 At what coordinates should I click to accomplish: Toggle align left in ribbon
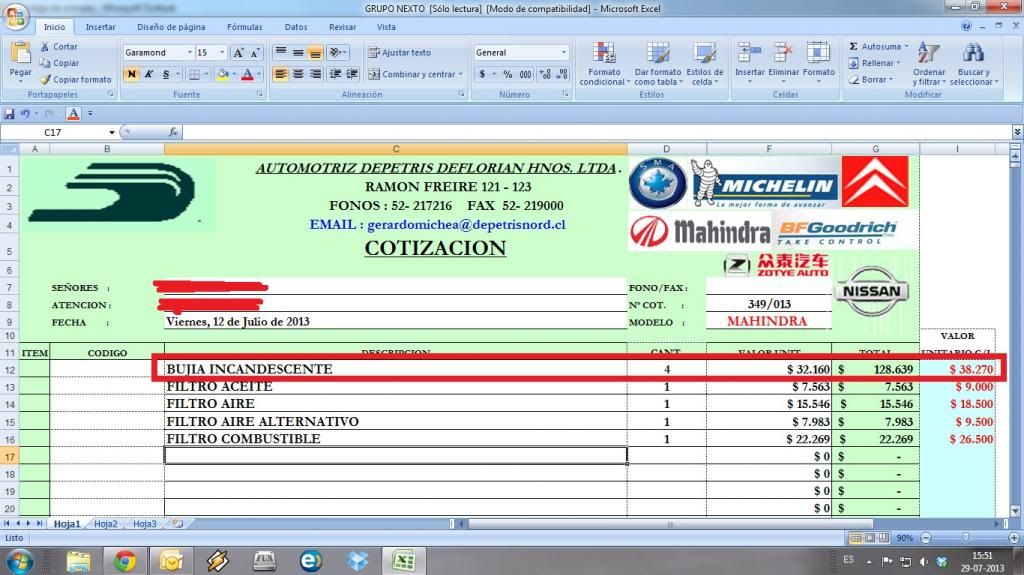tap(280, 74)
